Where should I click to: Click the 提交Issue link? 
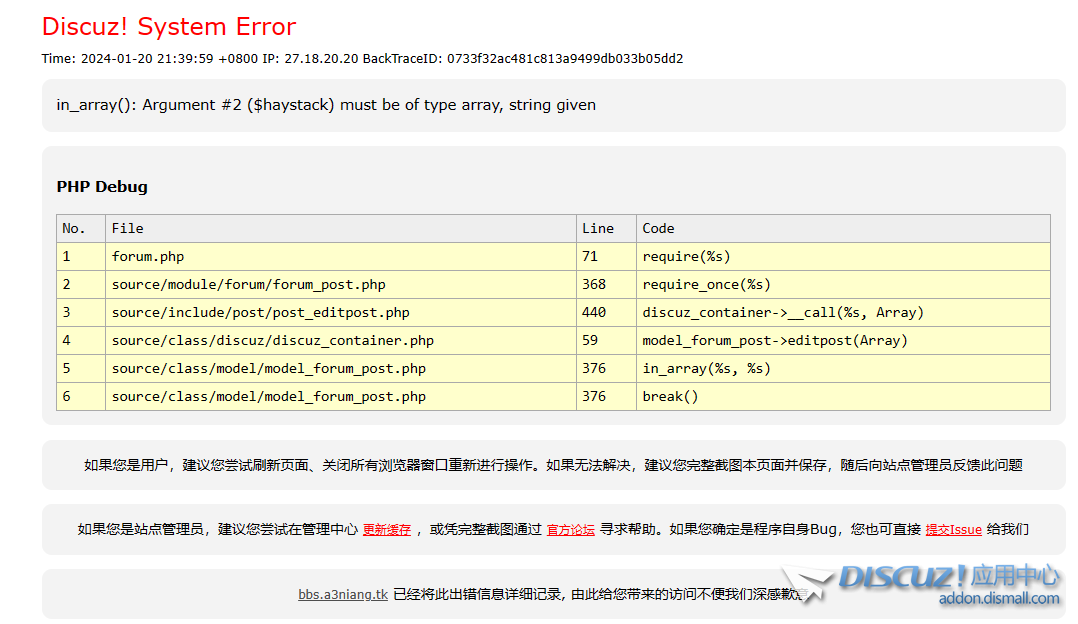953,529
